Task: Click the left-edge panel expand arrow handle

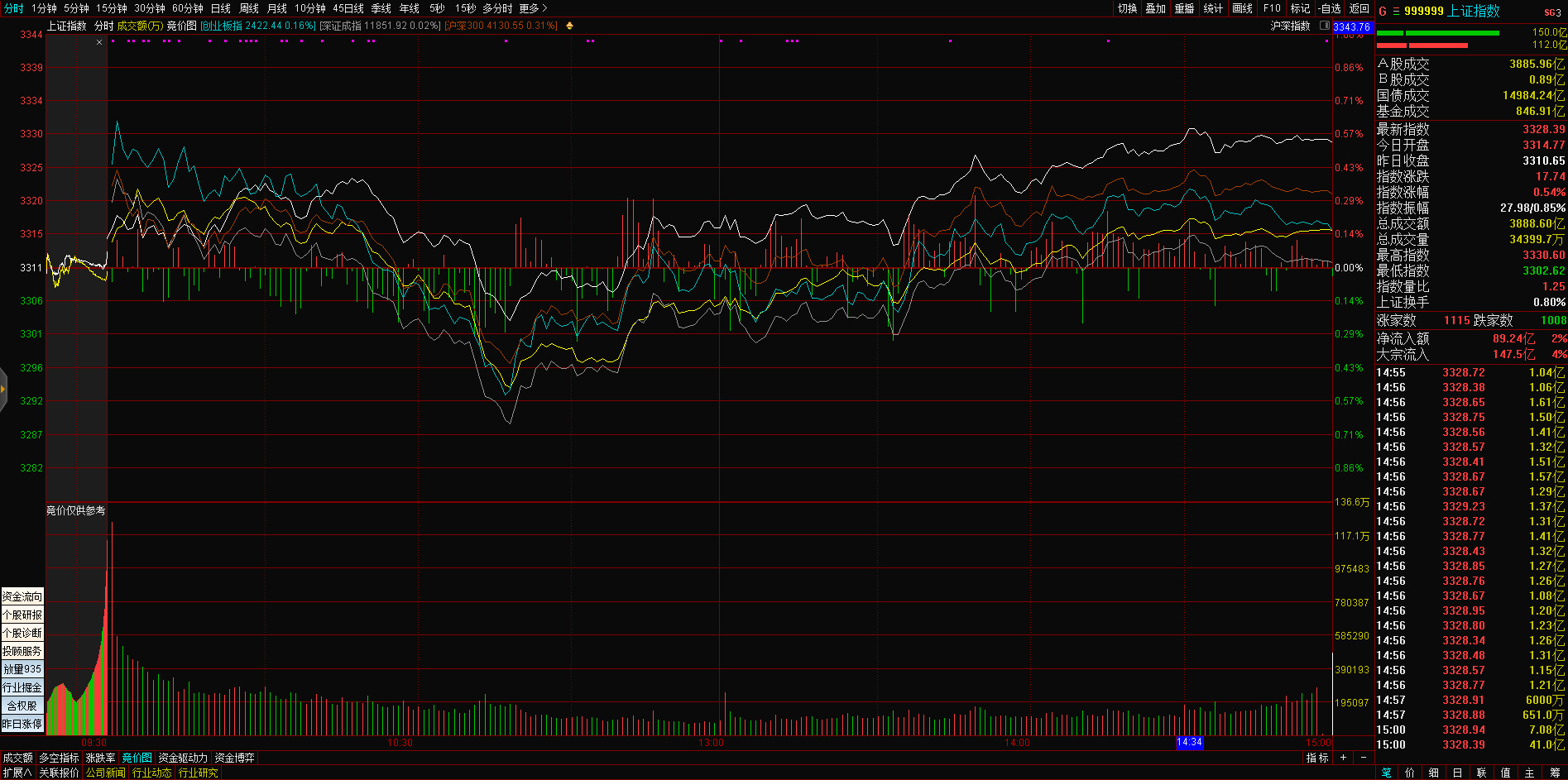Action: pyautogui.click(x=3, y=389)
